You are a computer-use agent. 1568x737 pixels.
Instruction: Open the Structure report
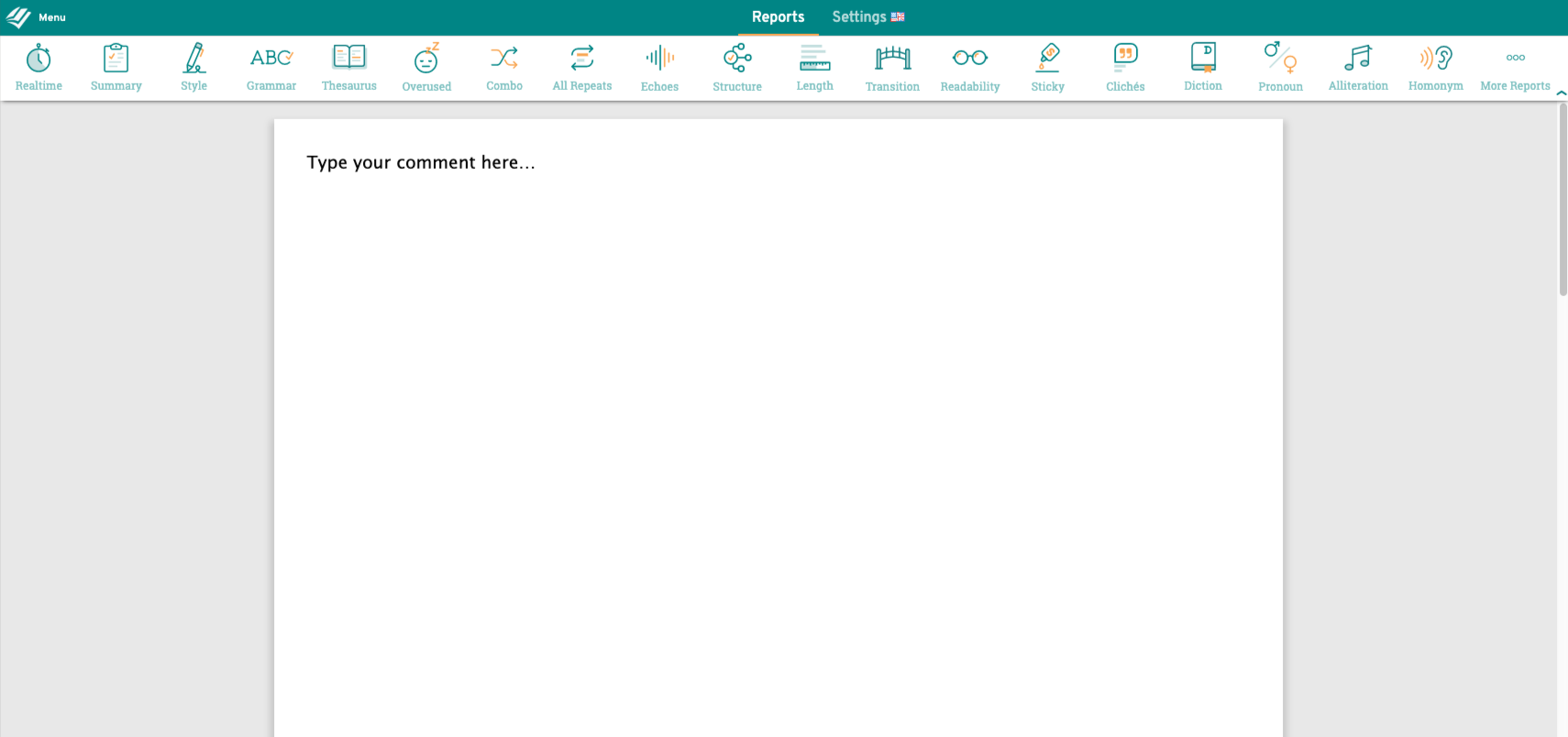pos(737,68)
